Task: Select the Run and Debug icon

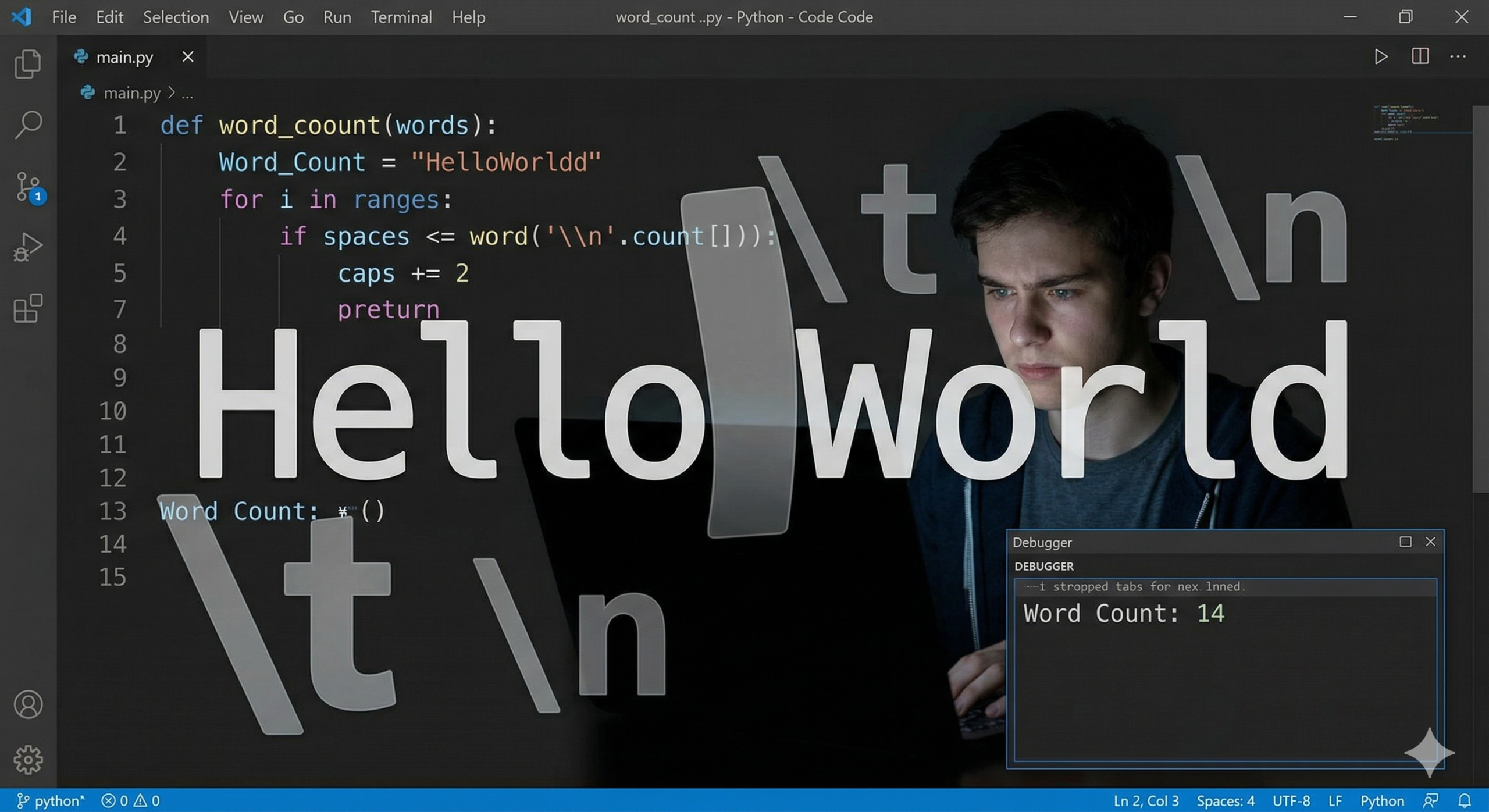Action: click(x=27, y=247)
